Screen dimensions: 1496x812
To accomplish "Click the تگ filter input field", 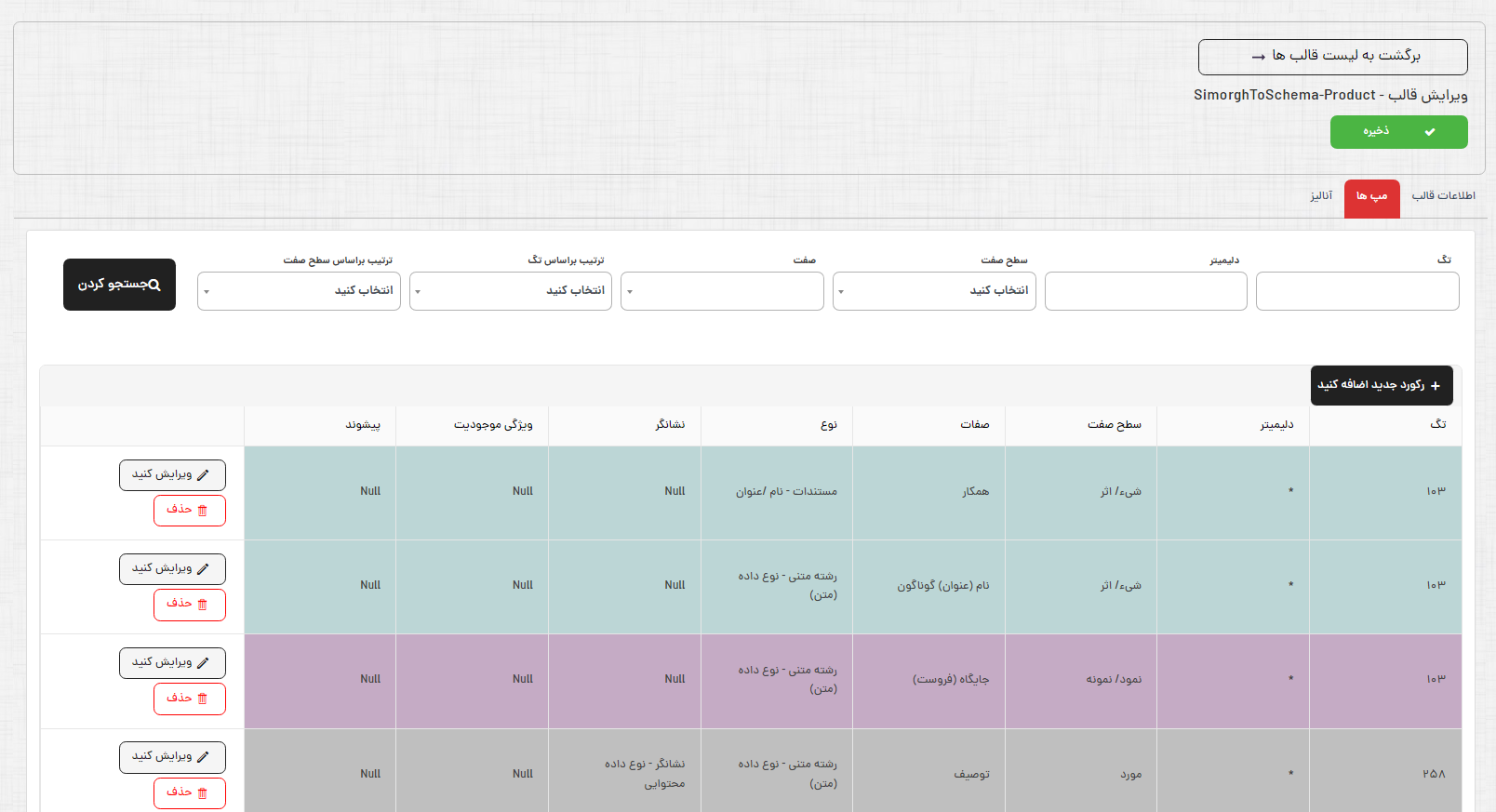I will click(x=1356, y=291).
